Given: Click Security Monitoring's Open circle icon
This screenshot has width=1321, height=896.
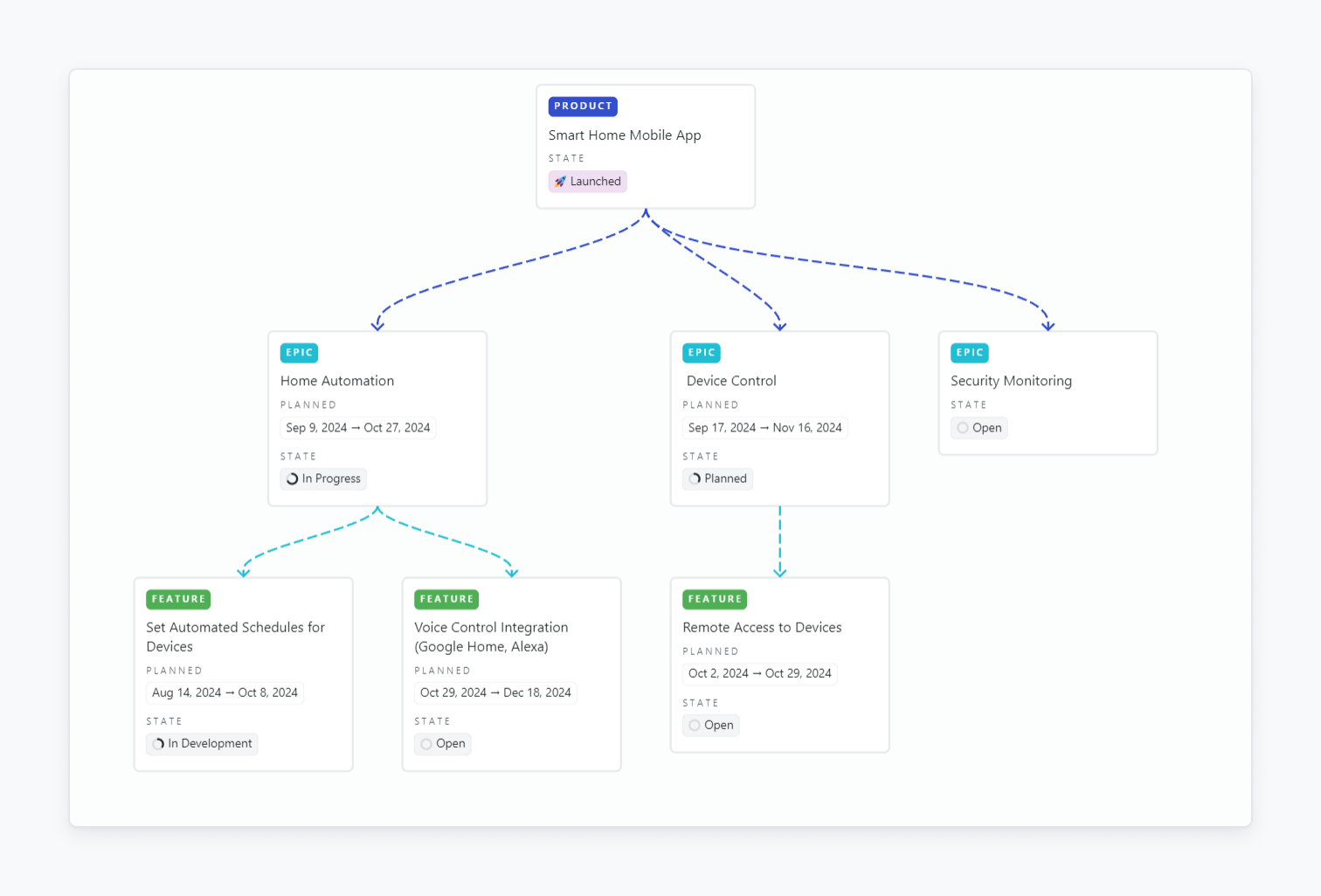Looking at the screenshot, I should [963, 428].
